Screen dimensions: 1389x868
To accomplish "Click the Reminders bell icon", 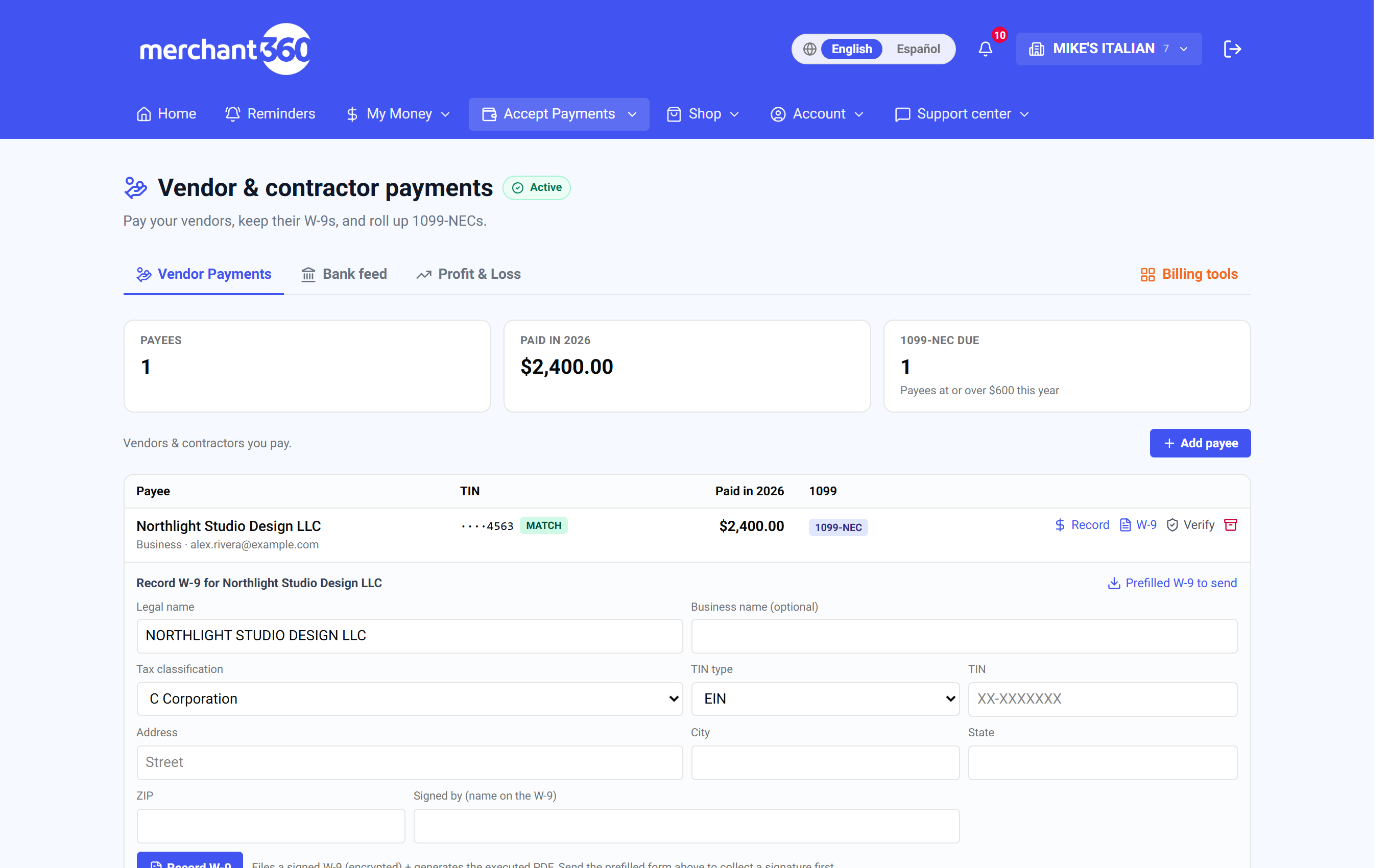I will [x=232, y=114].
